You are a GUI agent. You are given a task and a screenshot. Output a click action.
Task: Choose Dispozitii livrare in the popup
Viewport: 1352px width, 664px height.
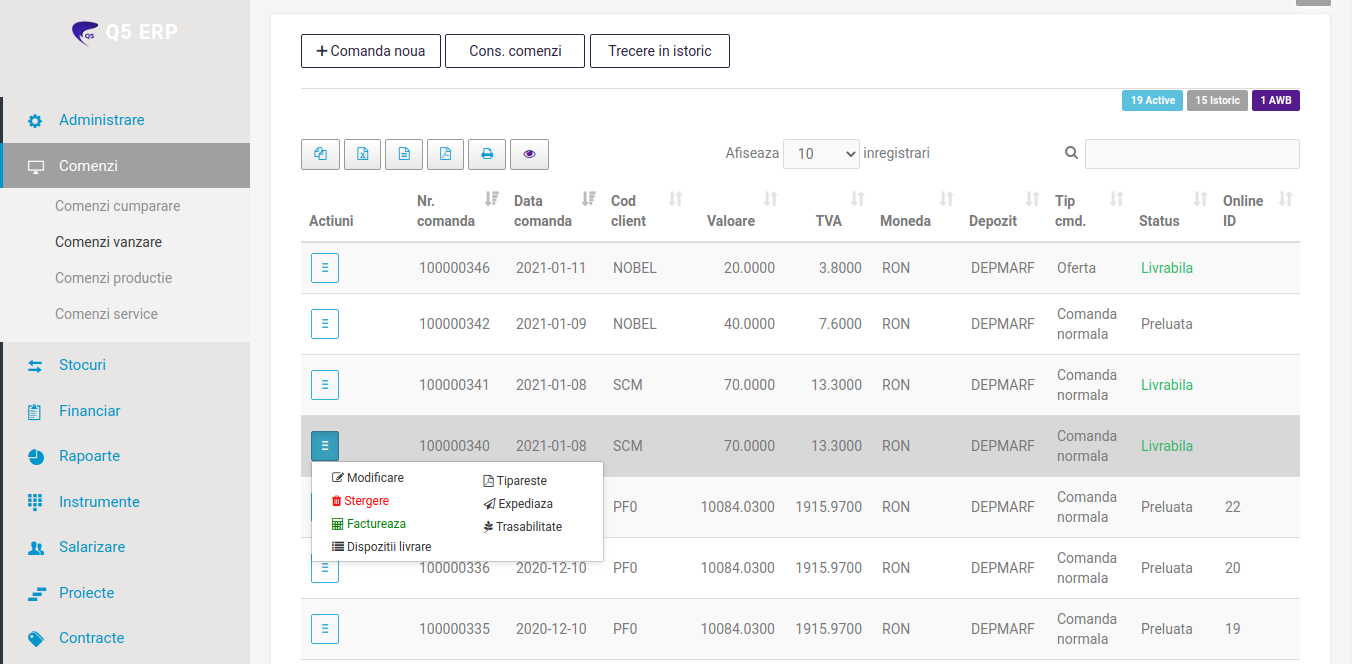pos(381,547)
